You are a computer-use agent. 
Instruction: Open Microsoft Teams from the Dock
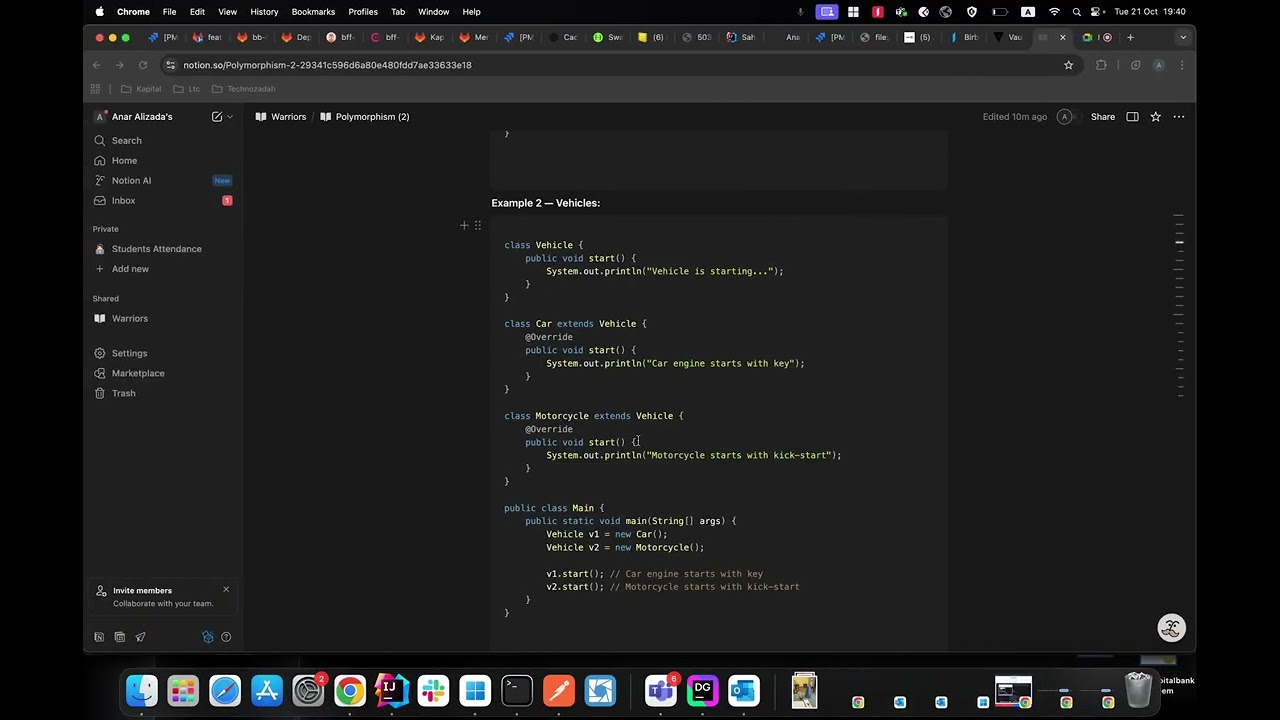pyautogui.click(x=660, y=691)
